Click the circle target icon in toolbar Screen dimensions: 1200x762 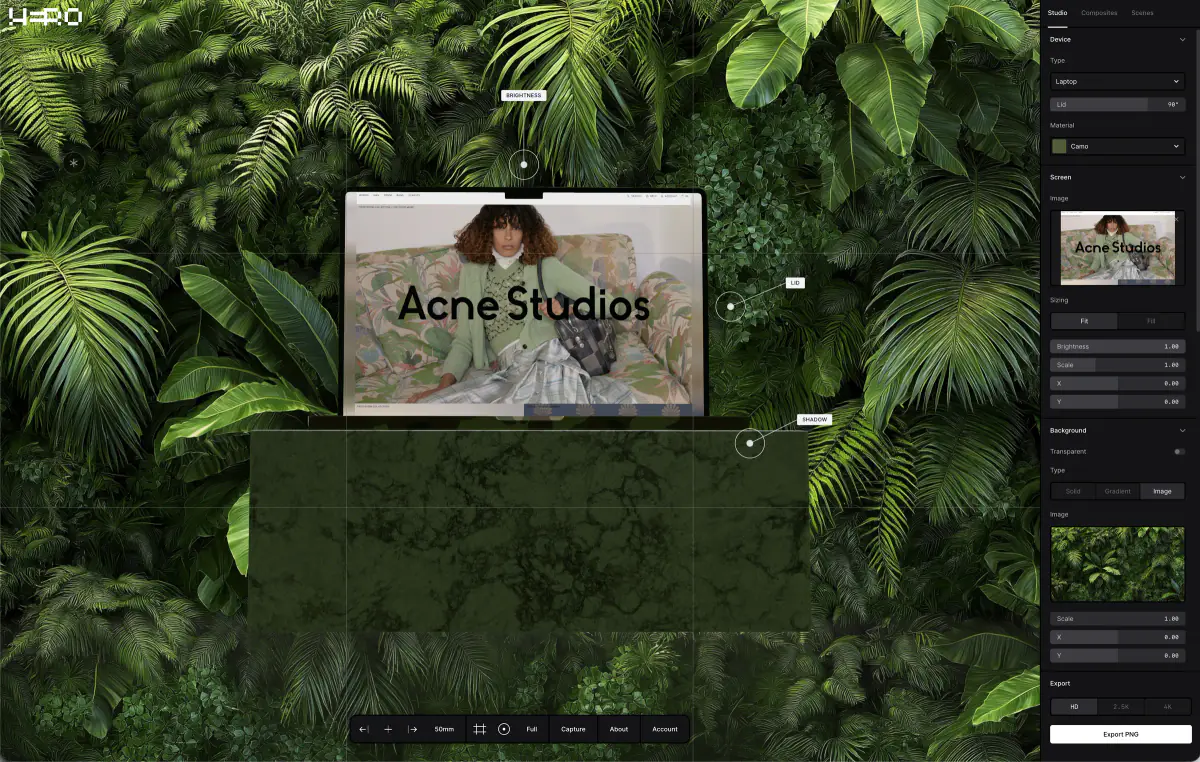504,729
